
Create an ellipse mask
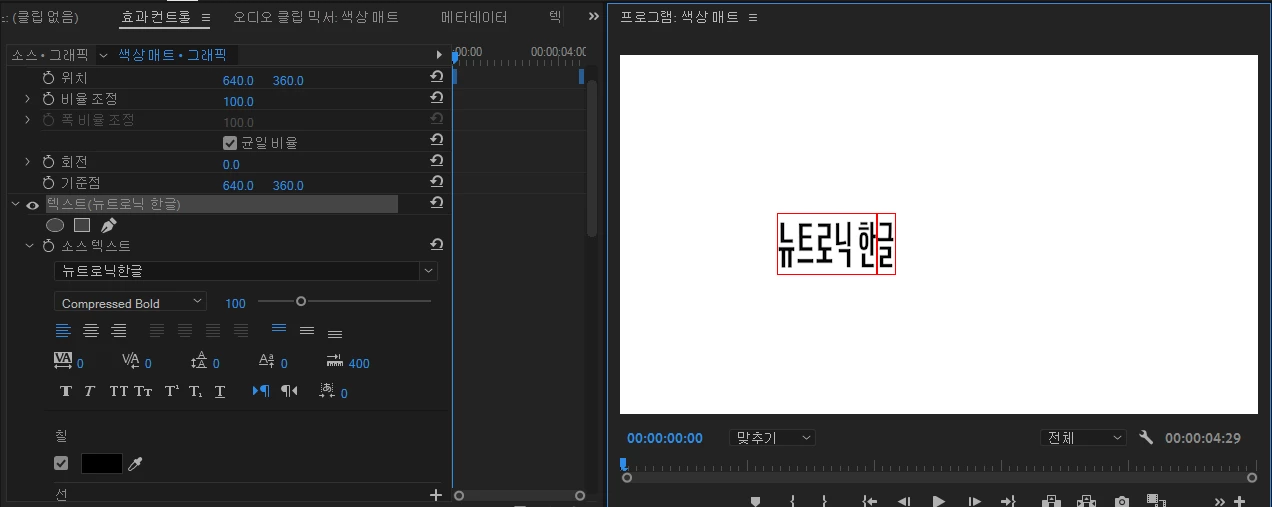pos(56,226)
